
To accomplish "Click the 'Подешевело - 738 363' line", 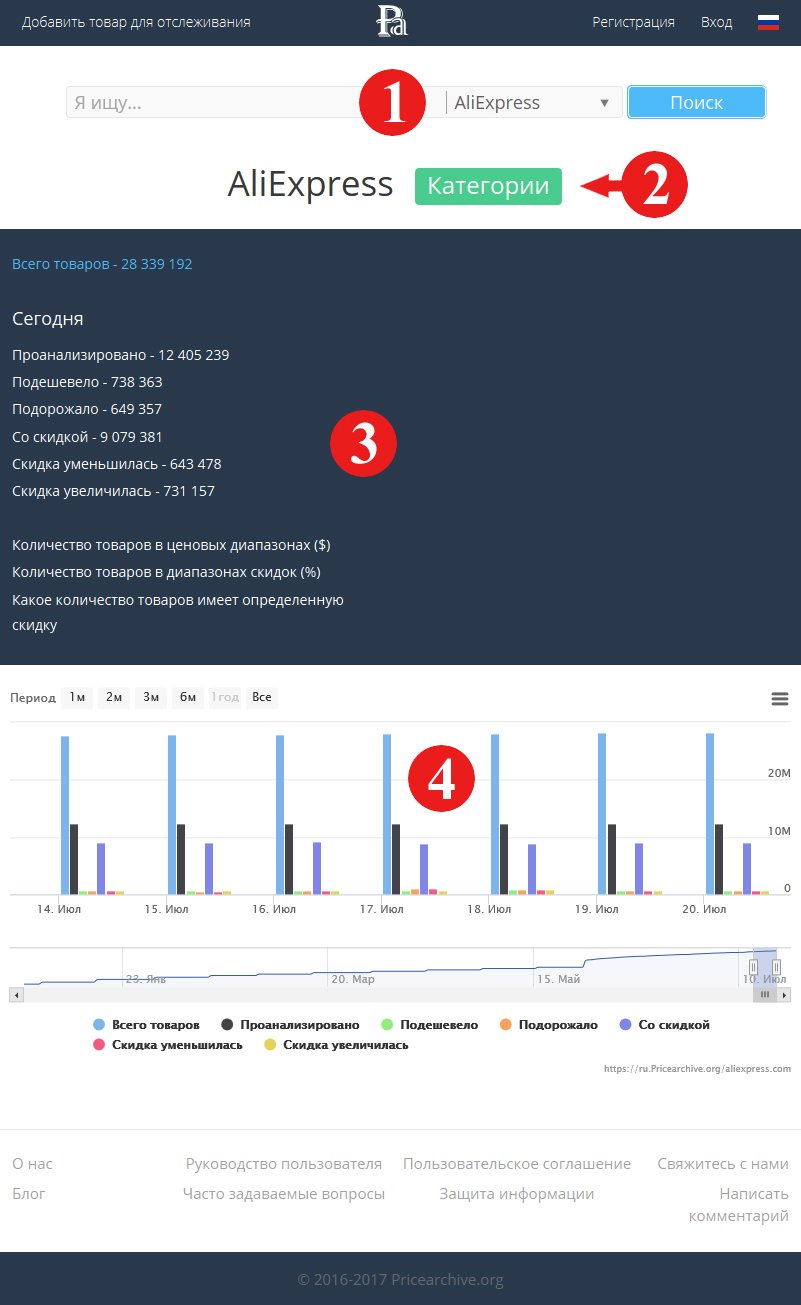I will click(x=87, y=382).
